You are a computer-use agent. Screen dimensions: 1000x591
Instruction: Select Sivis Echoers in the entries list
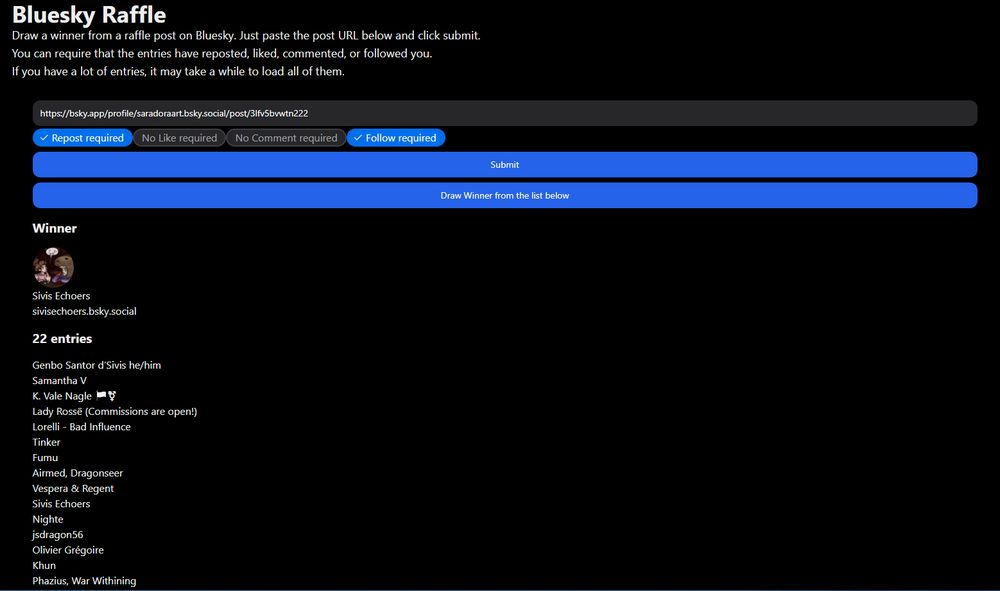coord(61,504)
